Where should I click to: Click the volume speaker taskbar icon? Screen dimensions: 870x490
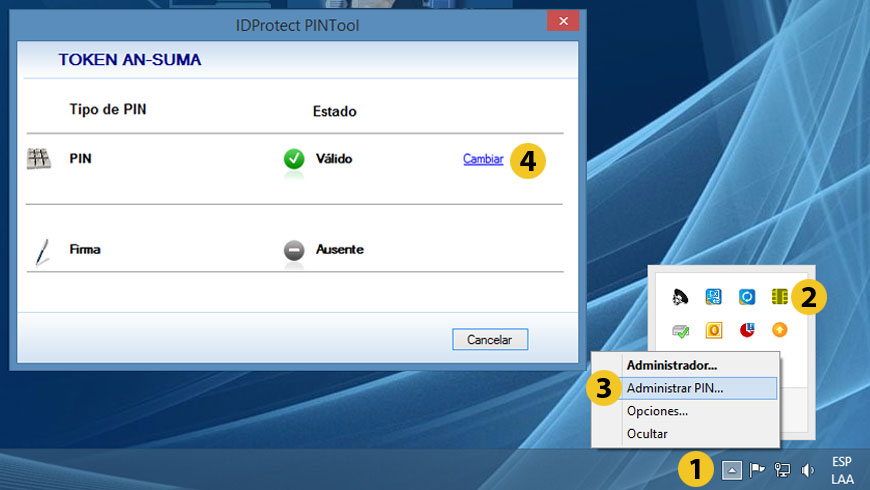coord(808,471)
